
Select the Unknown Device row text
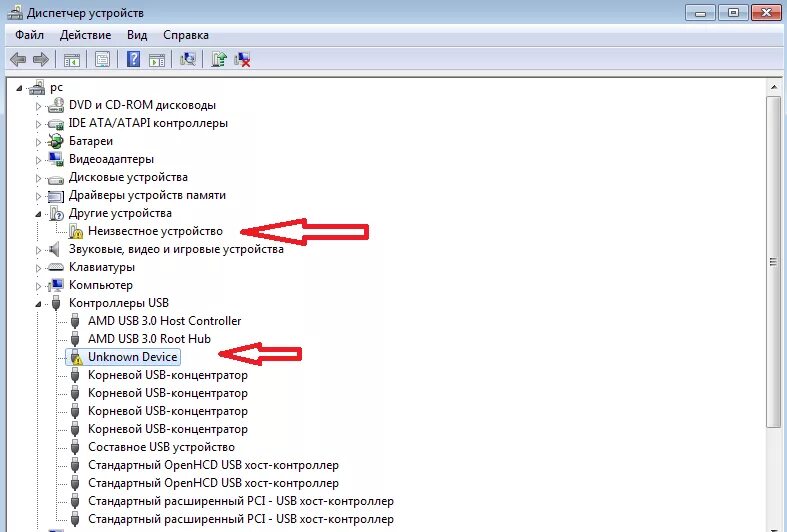(133, 357)
